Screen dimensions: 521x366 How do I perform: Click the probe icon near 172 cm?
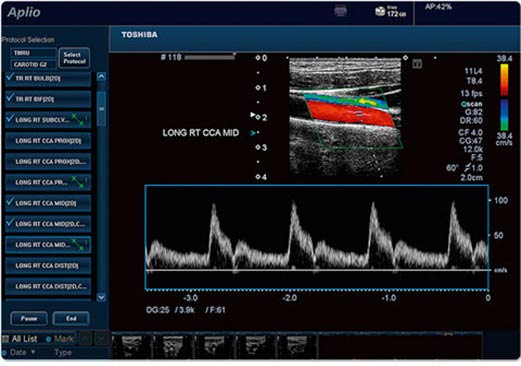pos(380,12)
